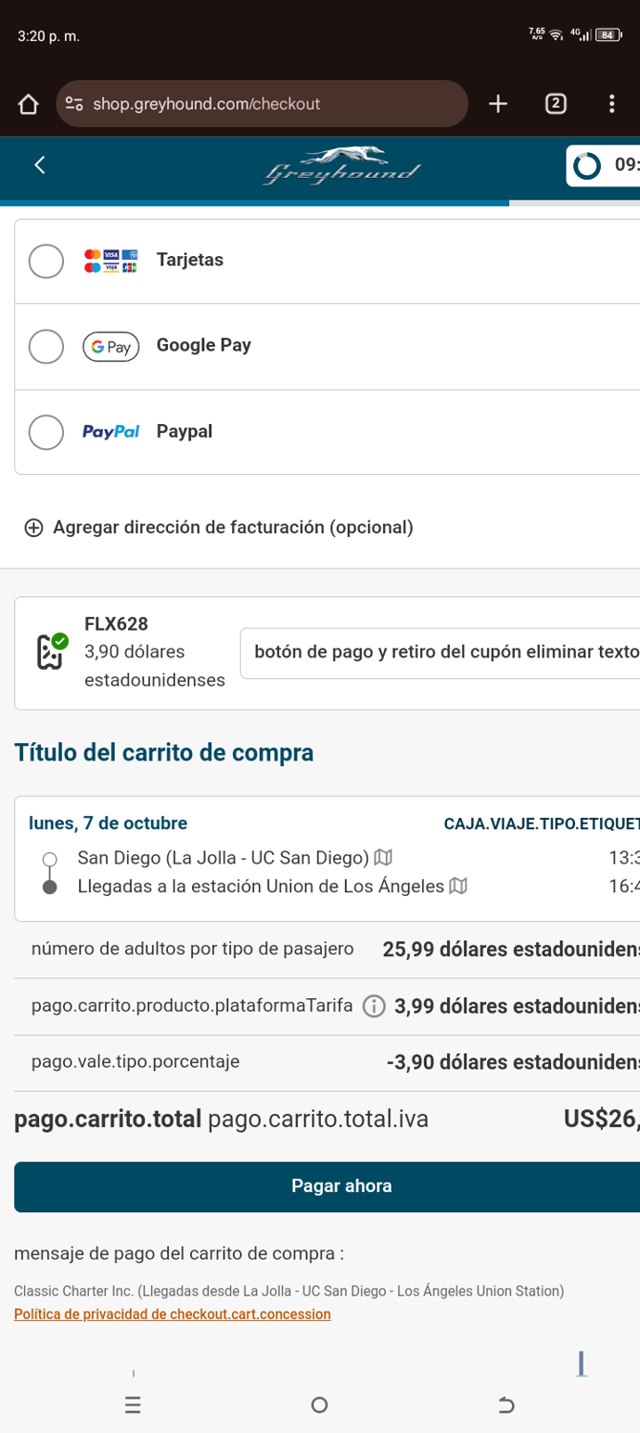This screenshot has width=640, height=1433.
Task: Click the coupon removal button for FLX628
Action: tap(440, 652)
